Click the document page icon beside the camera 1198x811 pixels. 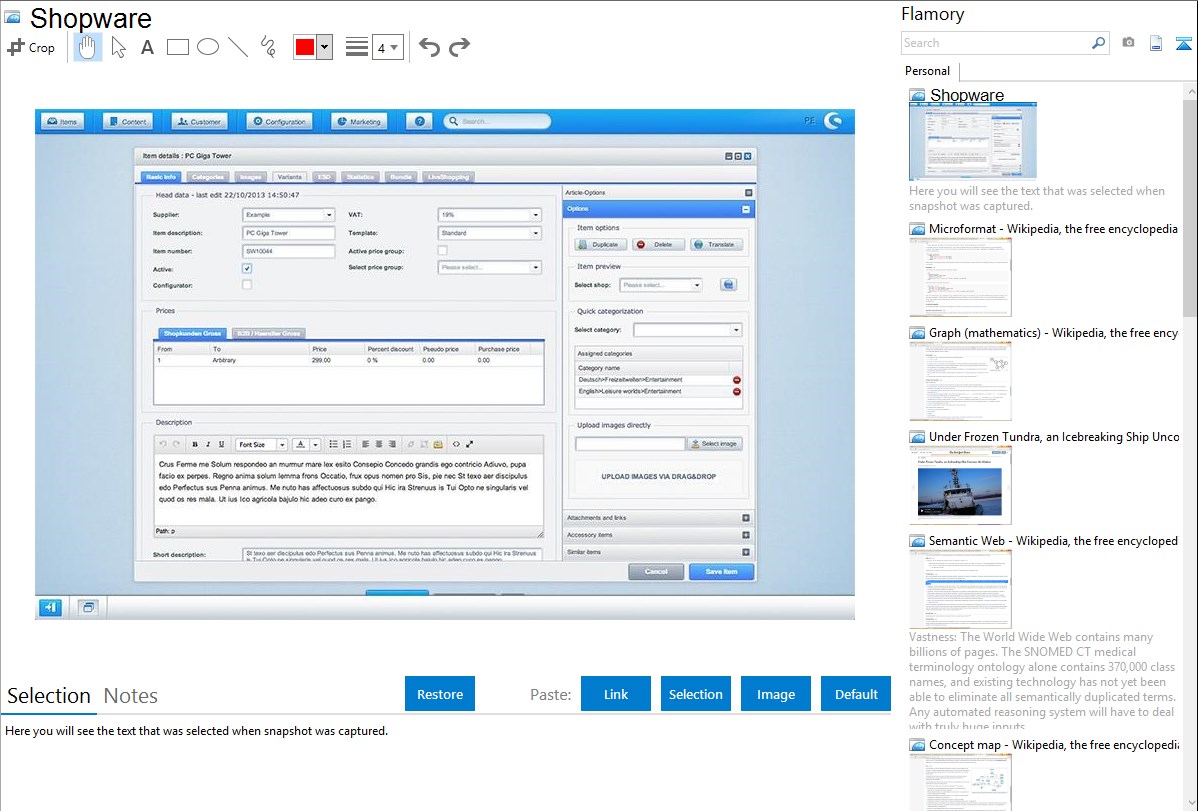[x=1156, y=43]
